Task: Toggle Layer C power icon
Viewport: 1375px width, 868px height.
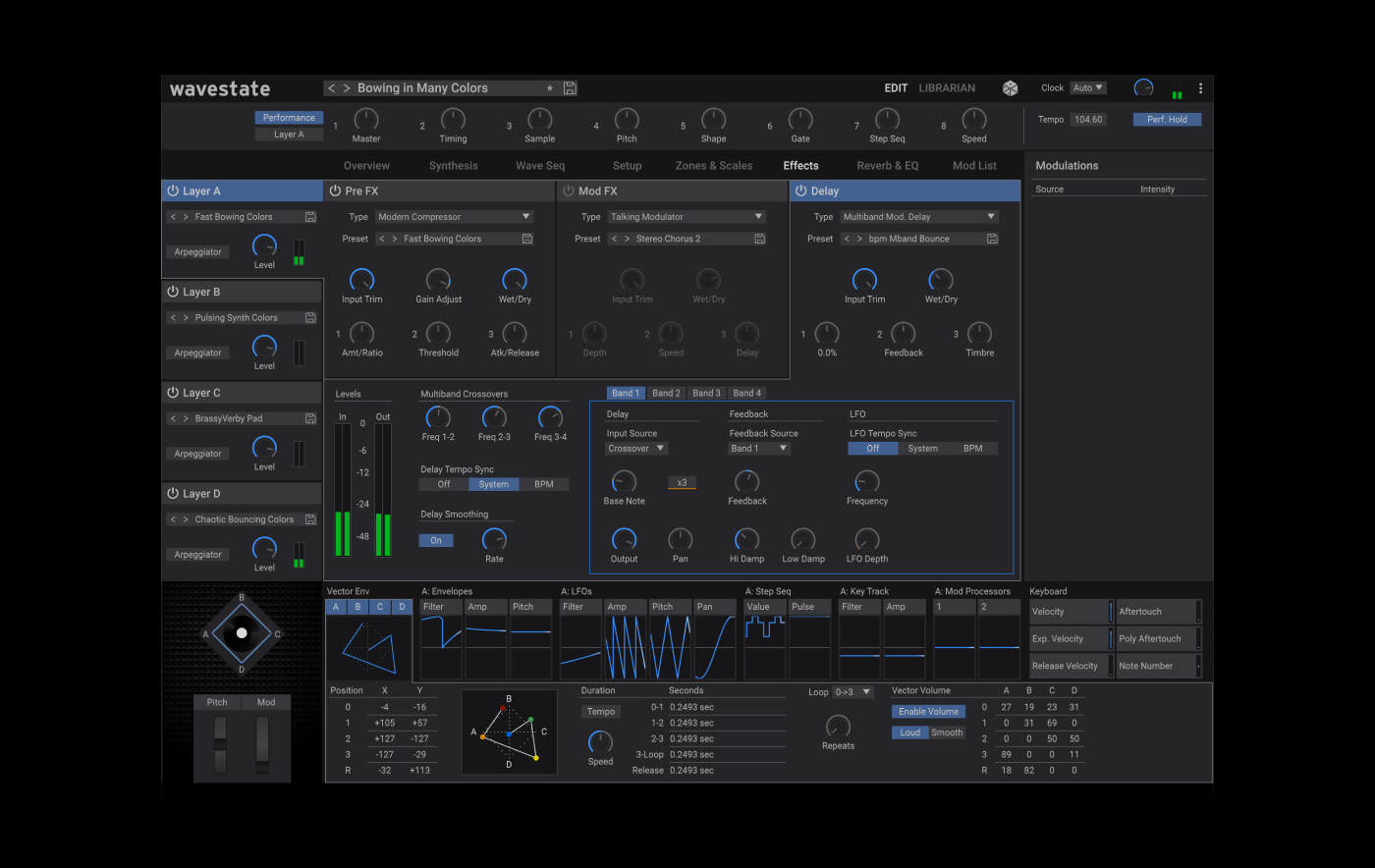Action: point(173,393)
